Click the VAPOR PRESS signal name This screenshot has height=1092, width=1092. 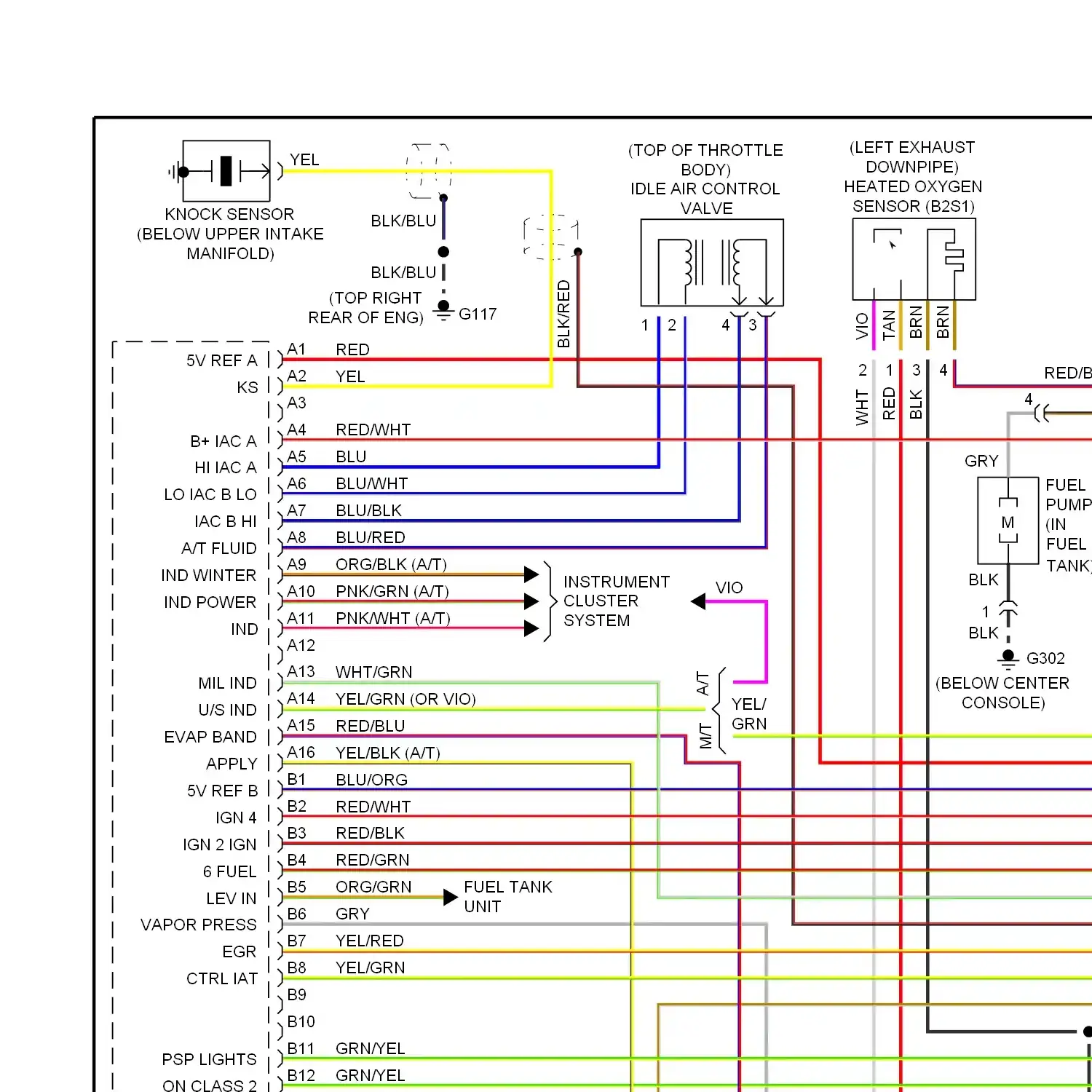199,925
